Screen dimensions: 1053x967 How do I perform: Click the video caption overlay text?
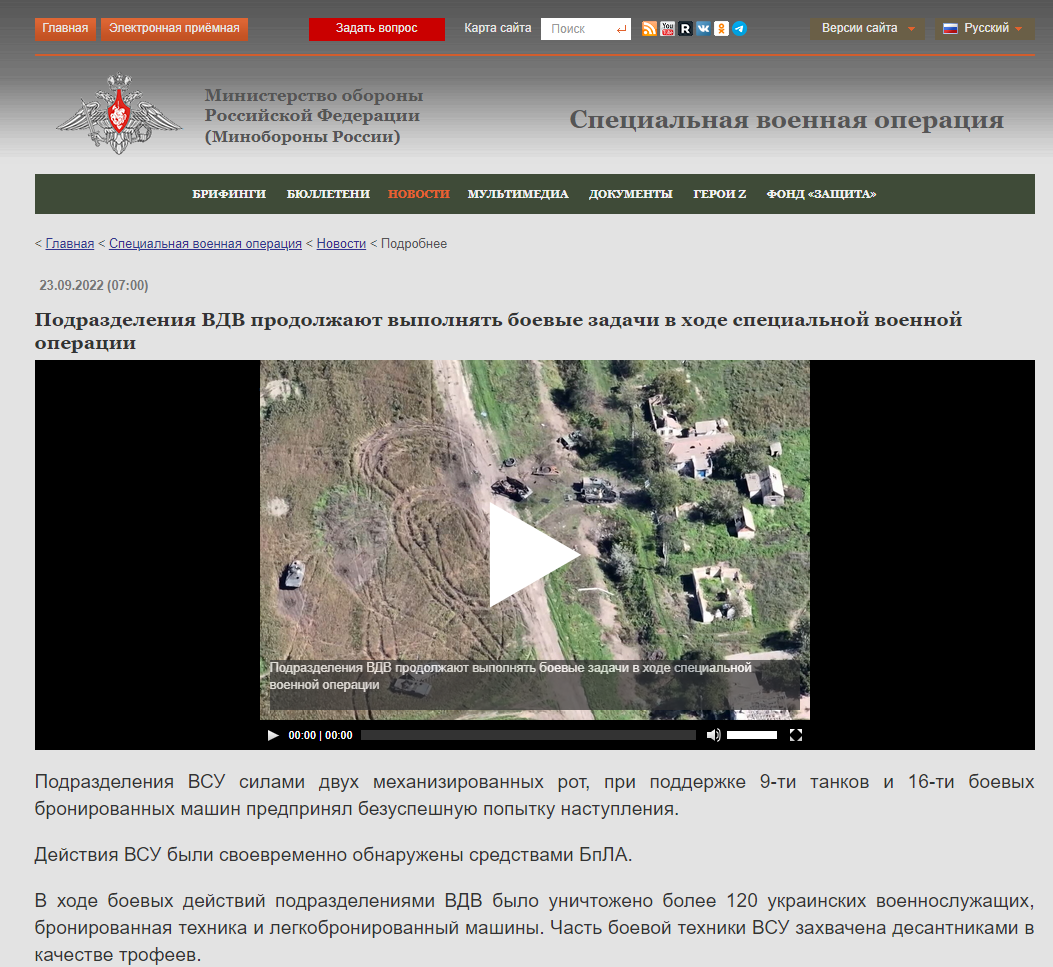pos(510,676)
